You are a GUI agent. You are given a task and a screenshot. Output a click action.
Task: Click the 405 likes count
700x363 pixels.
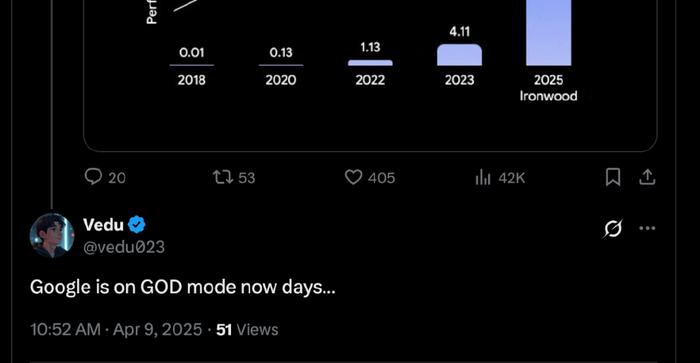(382, 178)
